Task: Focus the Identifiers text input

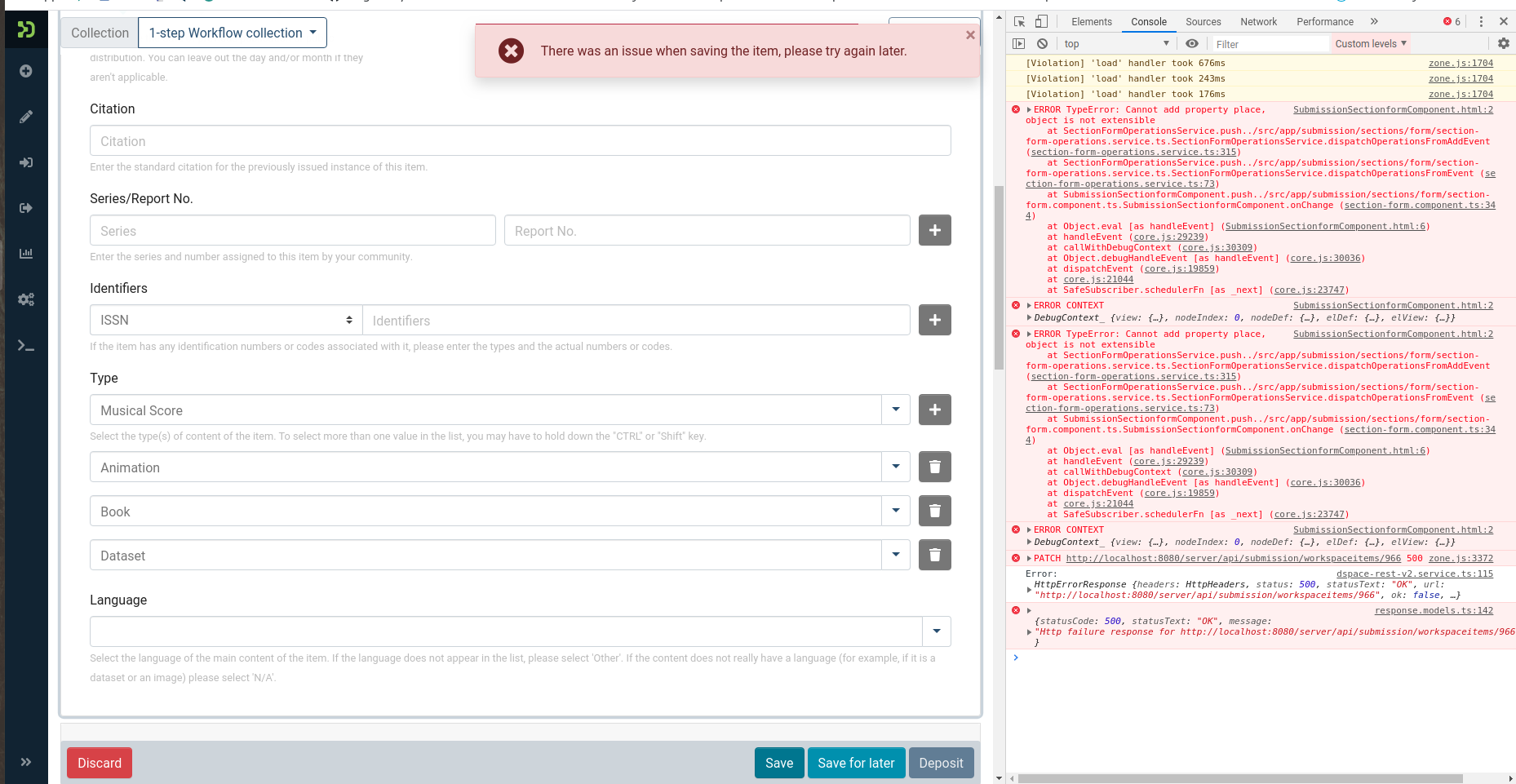Action: pyautogui.click(x=636, y=320)
